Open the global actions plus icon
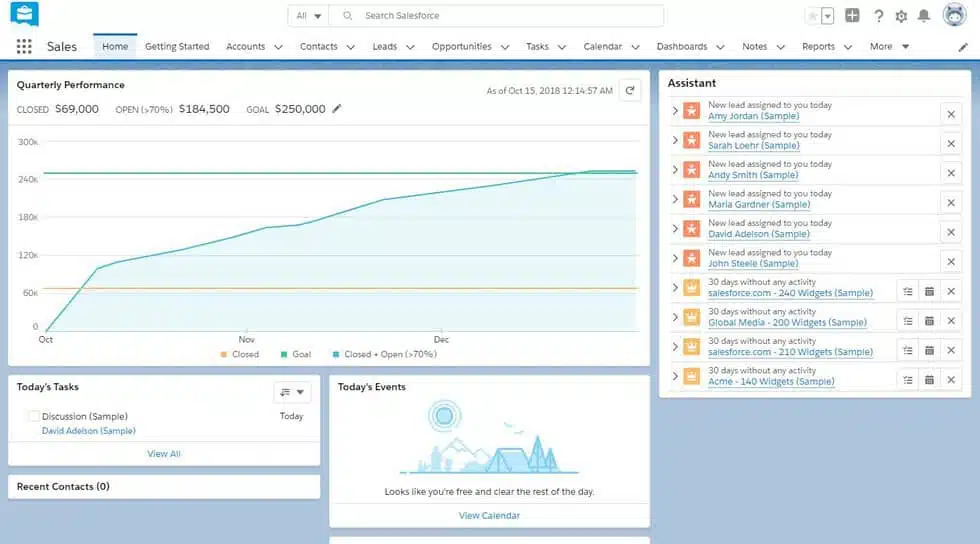980x544 pixels. pos(852,16)
